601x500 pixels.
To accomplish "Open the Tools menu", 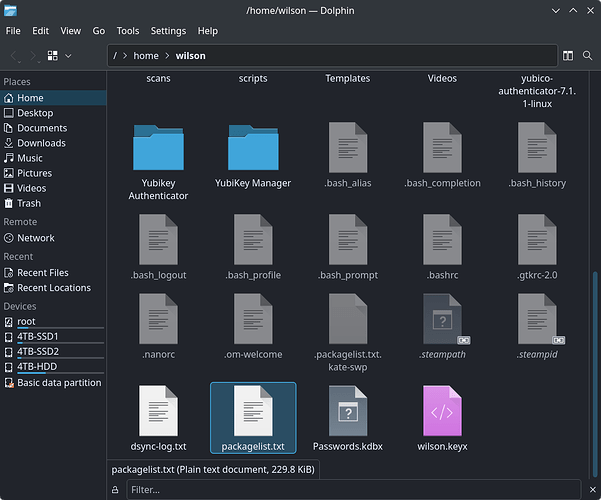I will [x=128, y=31].
